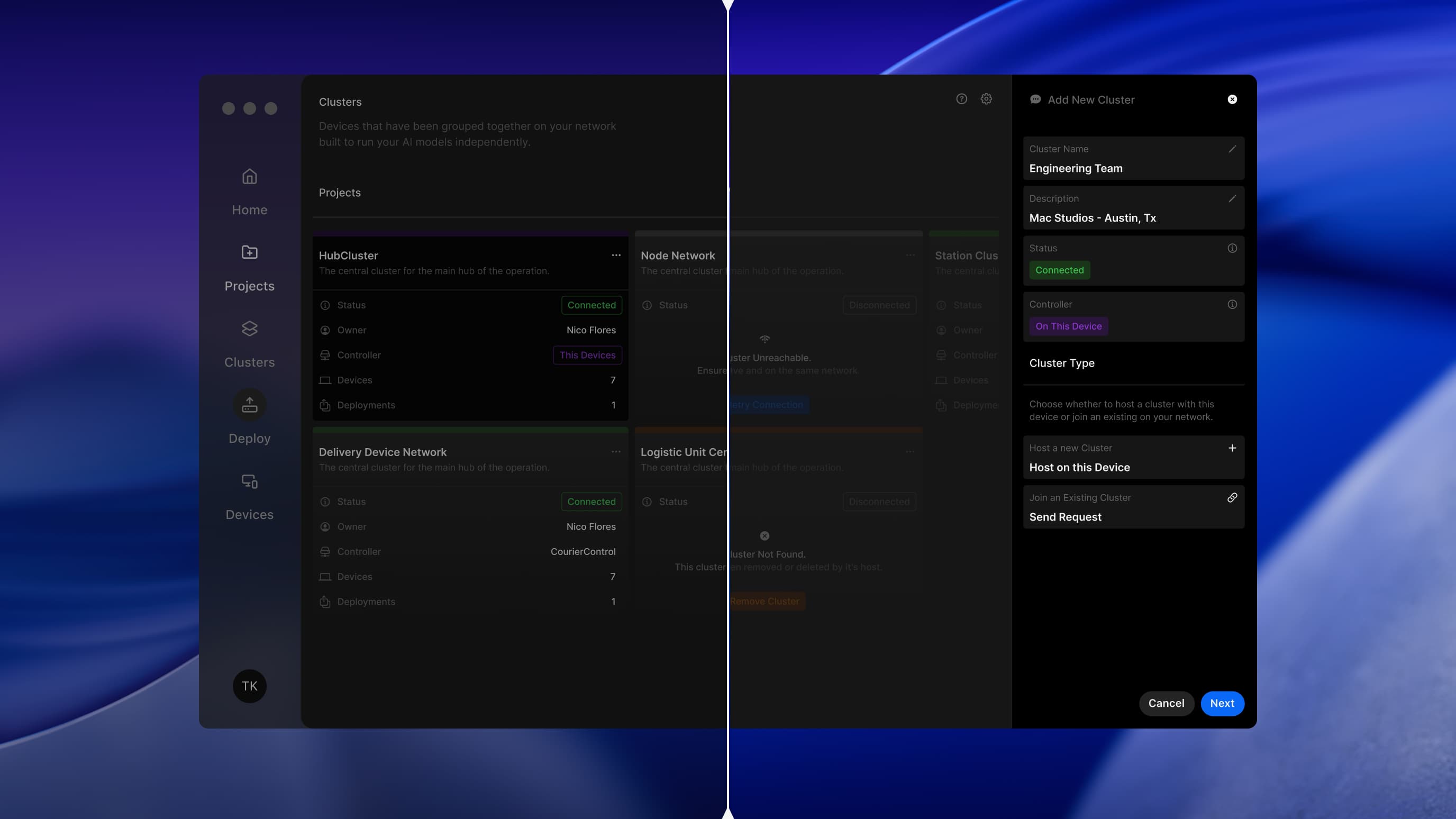Click the Deploy upload icon in the sidebar
The width and height of the screenshot is (1456, 819).
pyautogui.click(x=249, y=405)
